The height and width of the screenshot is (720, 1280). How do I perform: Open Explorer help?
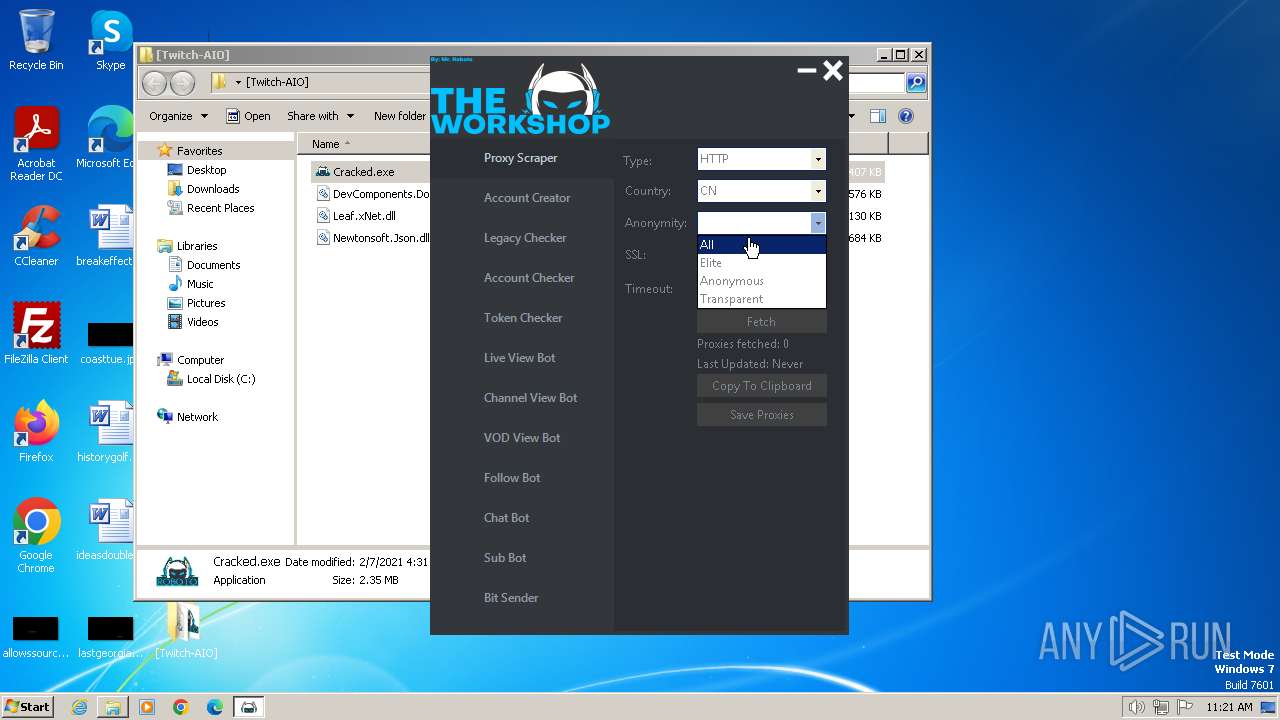click(906, 116)
